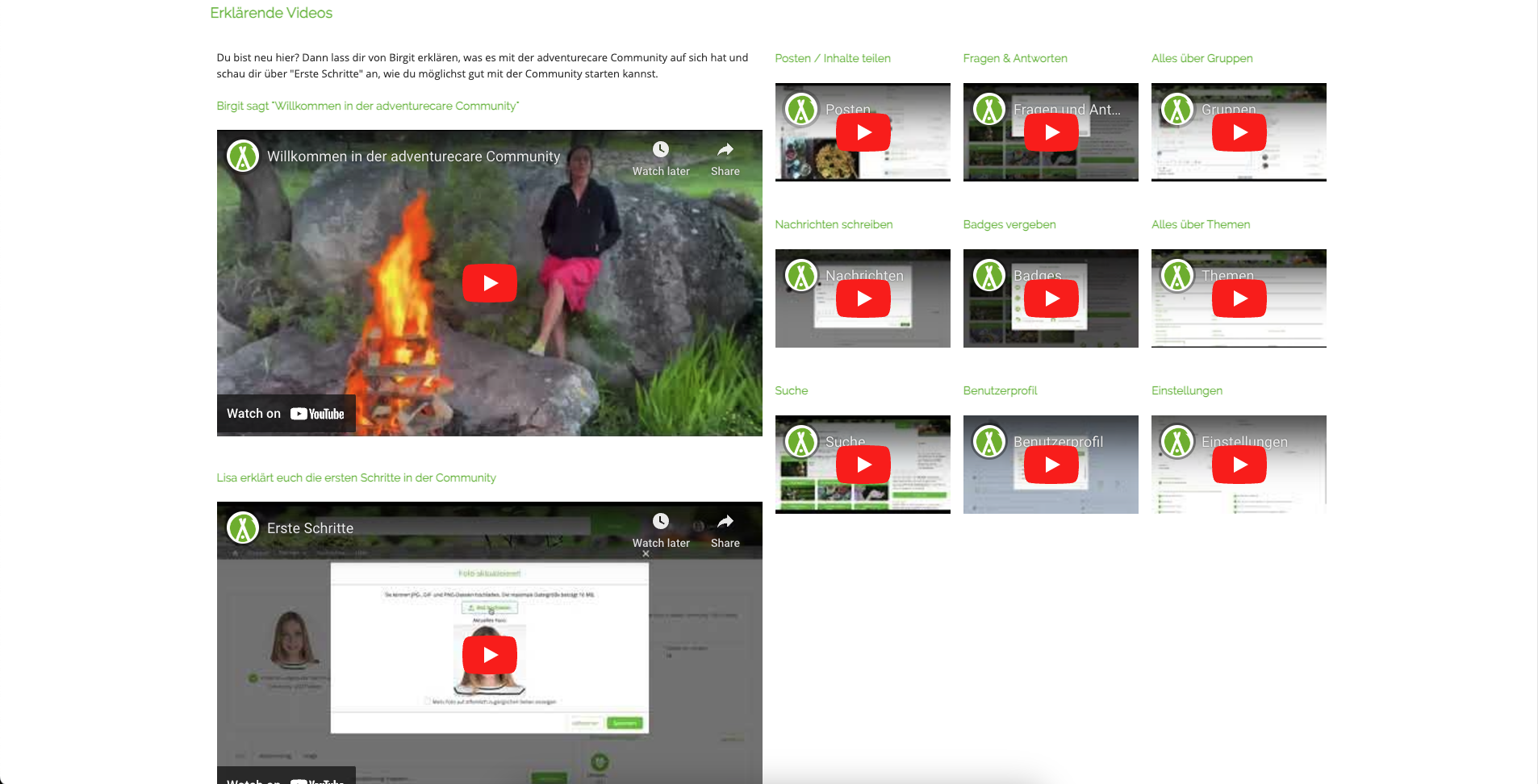This screenshot has width=1538, height=784.
Task: Click Watch later icon on Willkommen video
Action: [x=660, y=150]
